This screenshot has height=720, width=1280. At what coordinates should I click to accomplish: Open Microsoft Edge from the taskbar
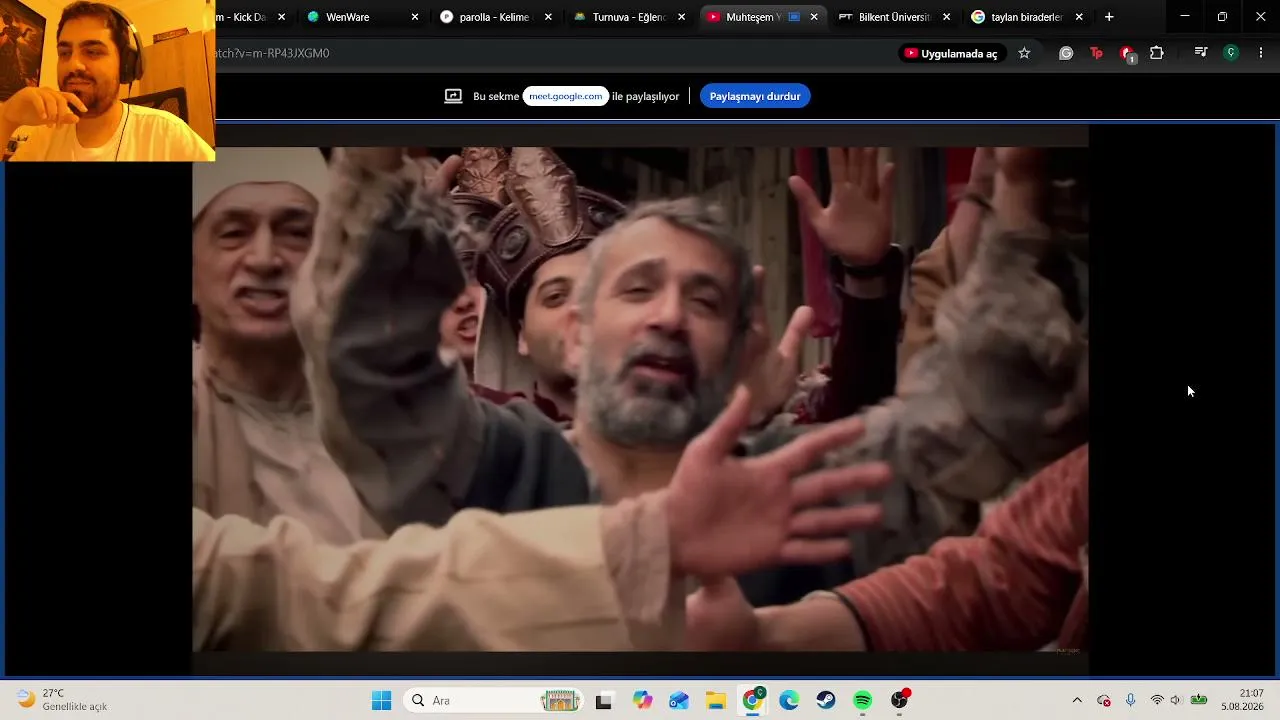click(x=789, y=701)
